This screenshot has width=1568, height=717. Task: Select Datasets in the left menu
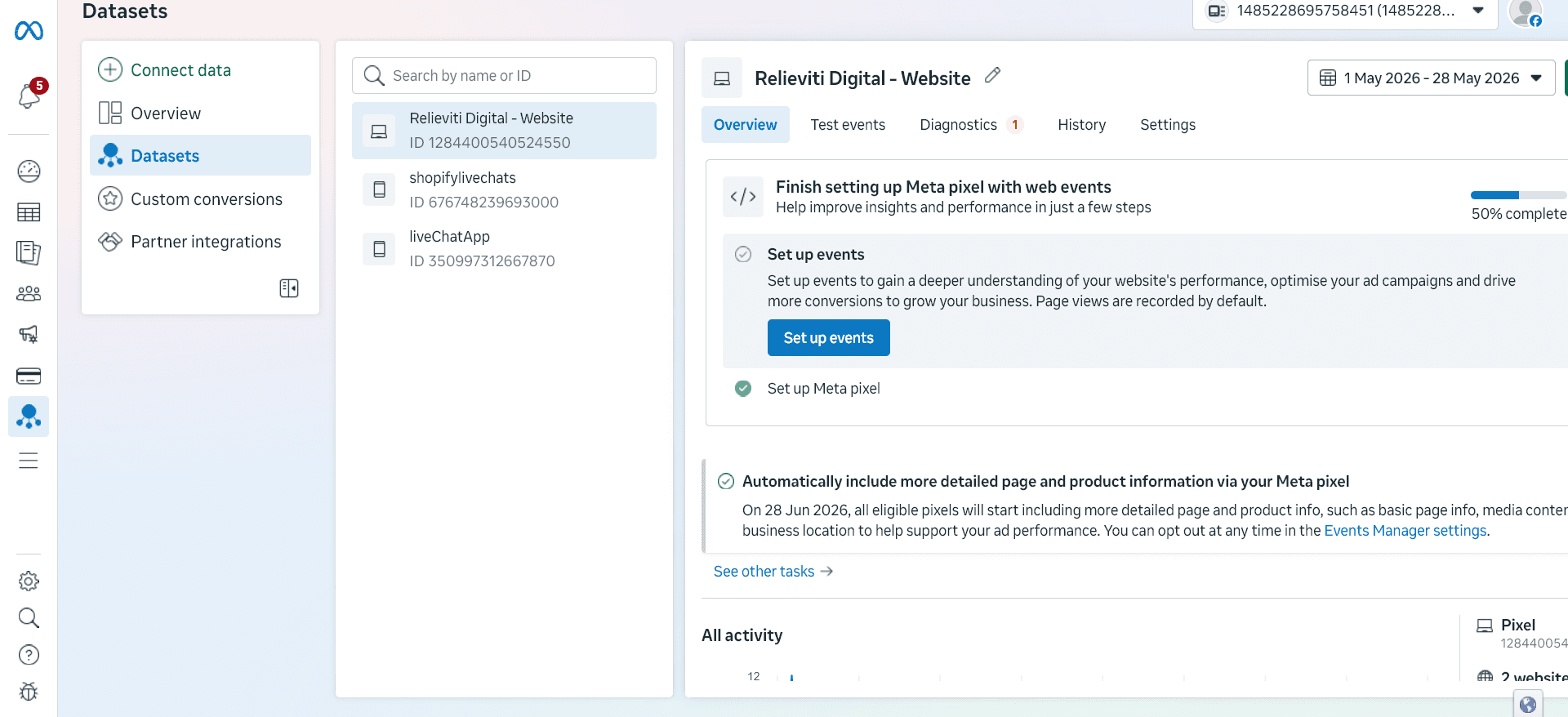(x=200, y=156)
